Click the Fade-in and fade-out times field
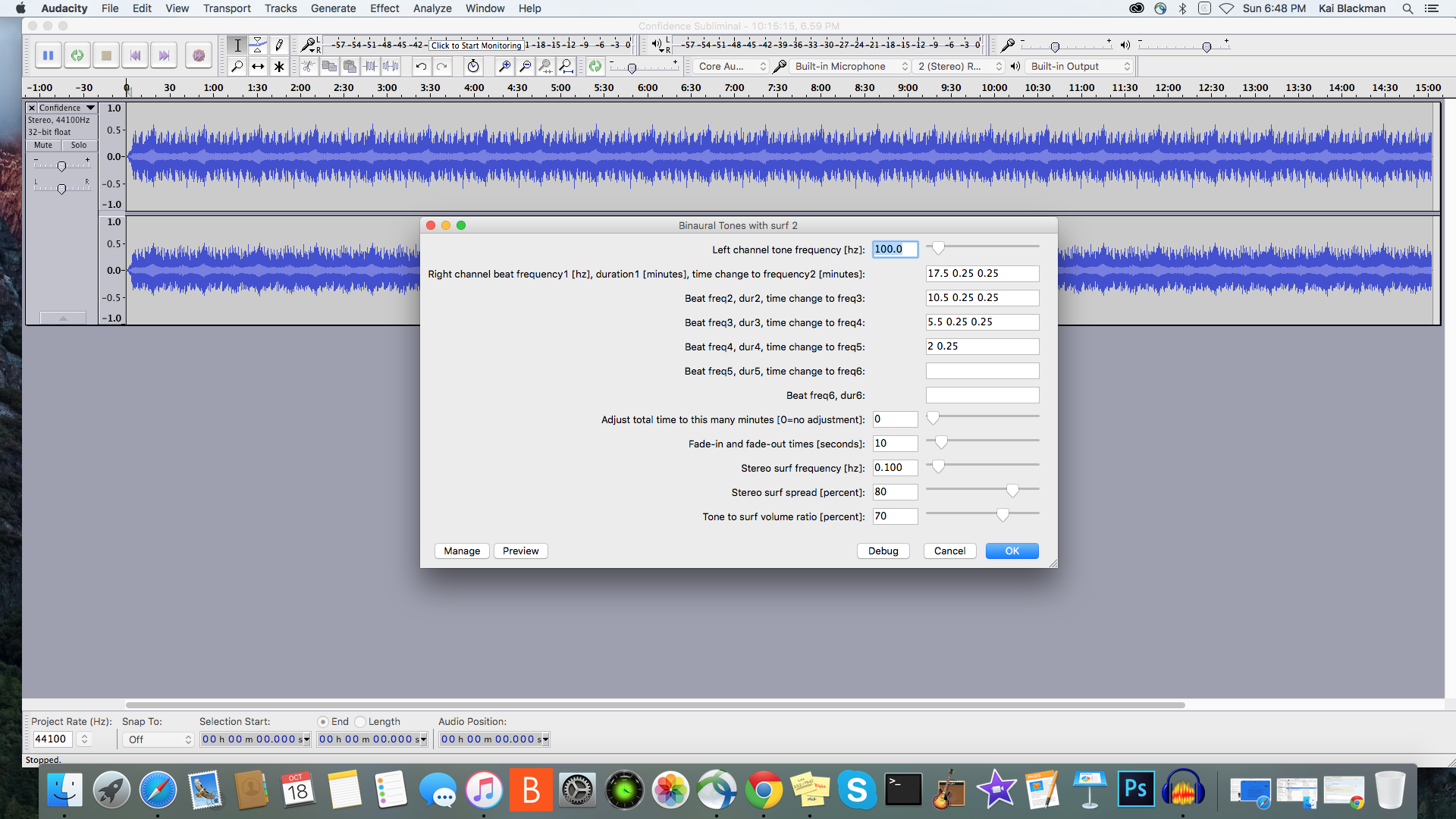This screenshot has width=1456, height=819. (895, 444)
